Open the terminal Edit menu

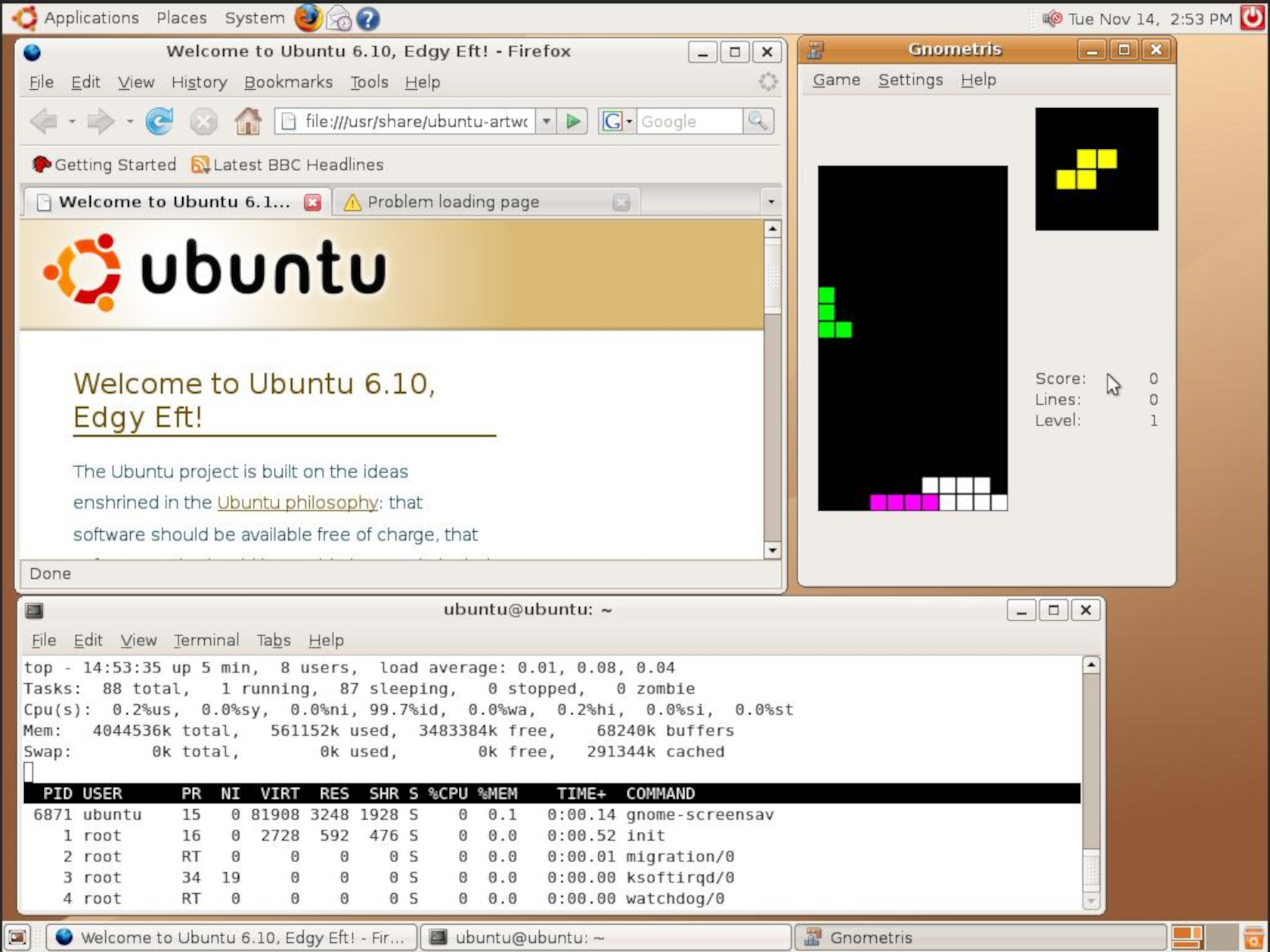88,641
